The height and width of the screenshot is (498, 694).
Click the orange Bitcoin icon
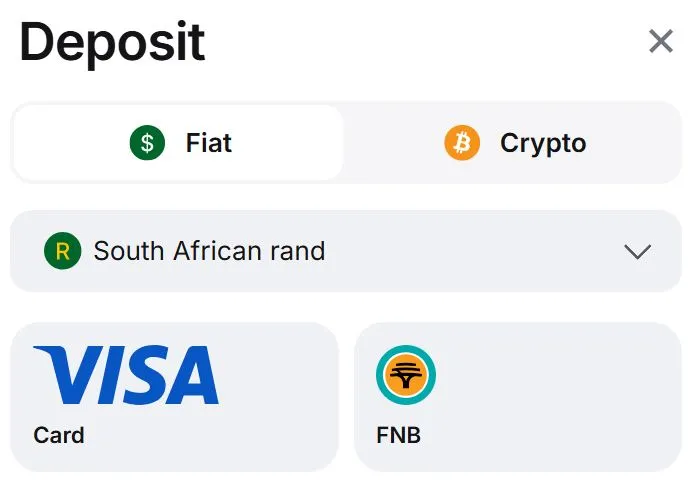click(462, 143)
